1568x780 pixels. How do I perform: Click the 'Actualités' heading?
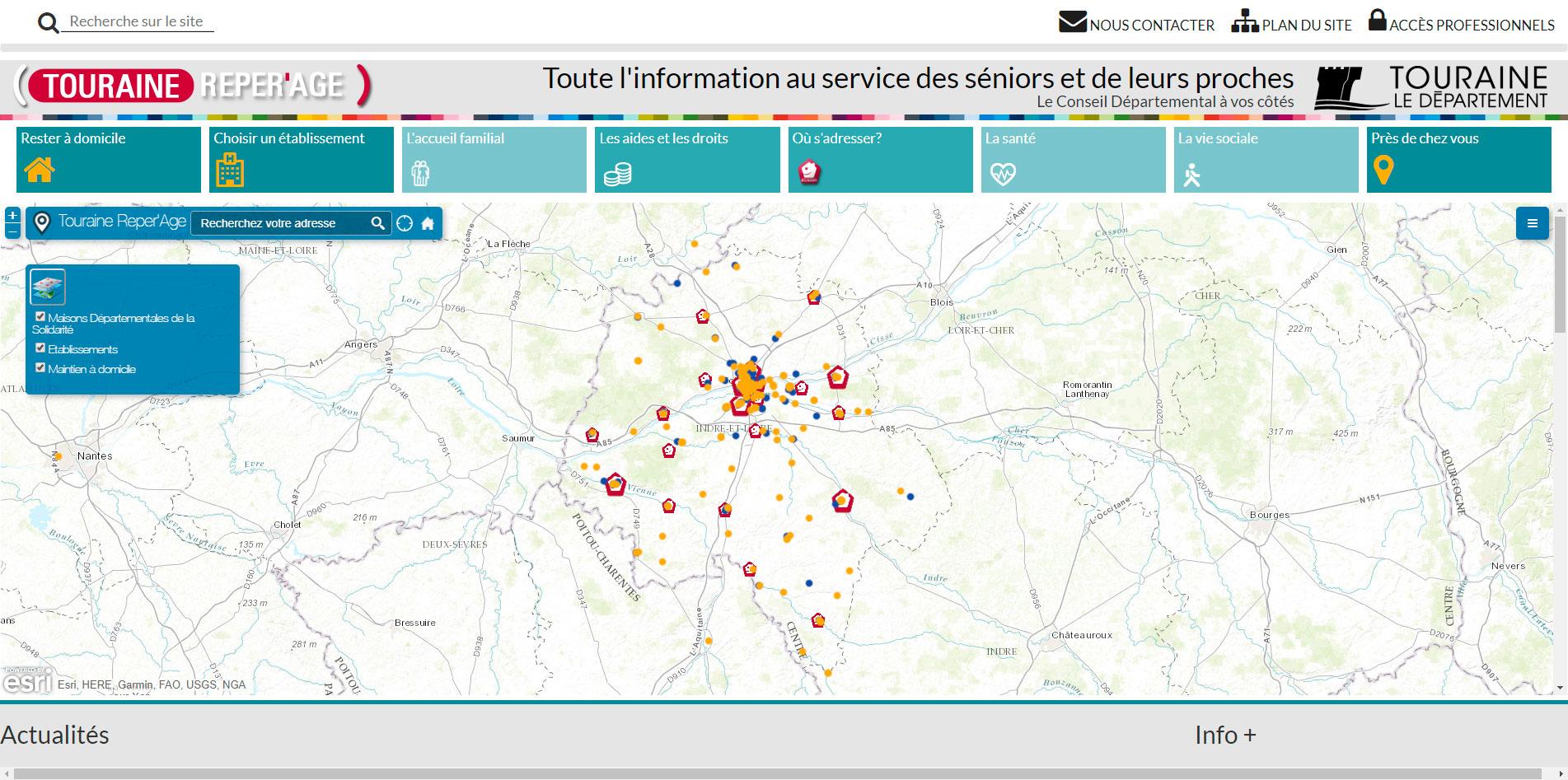pyautogui.click(x=54, y=735)
